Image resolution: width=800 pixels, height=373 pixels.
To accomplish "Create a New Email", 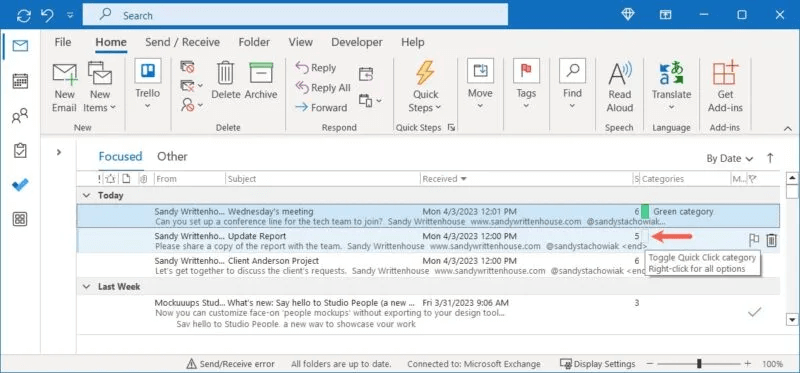I will click(x=64, y=87).
